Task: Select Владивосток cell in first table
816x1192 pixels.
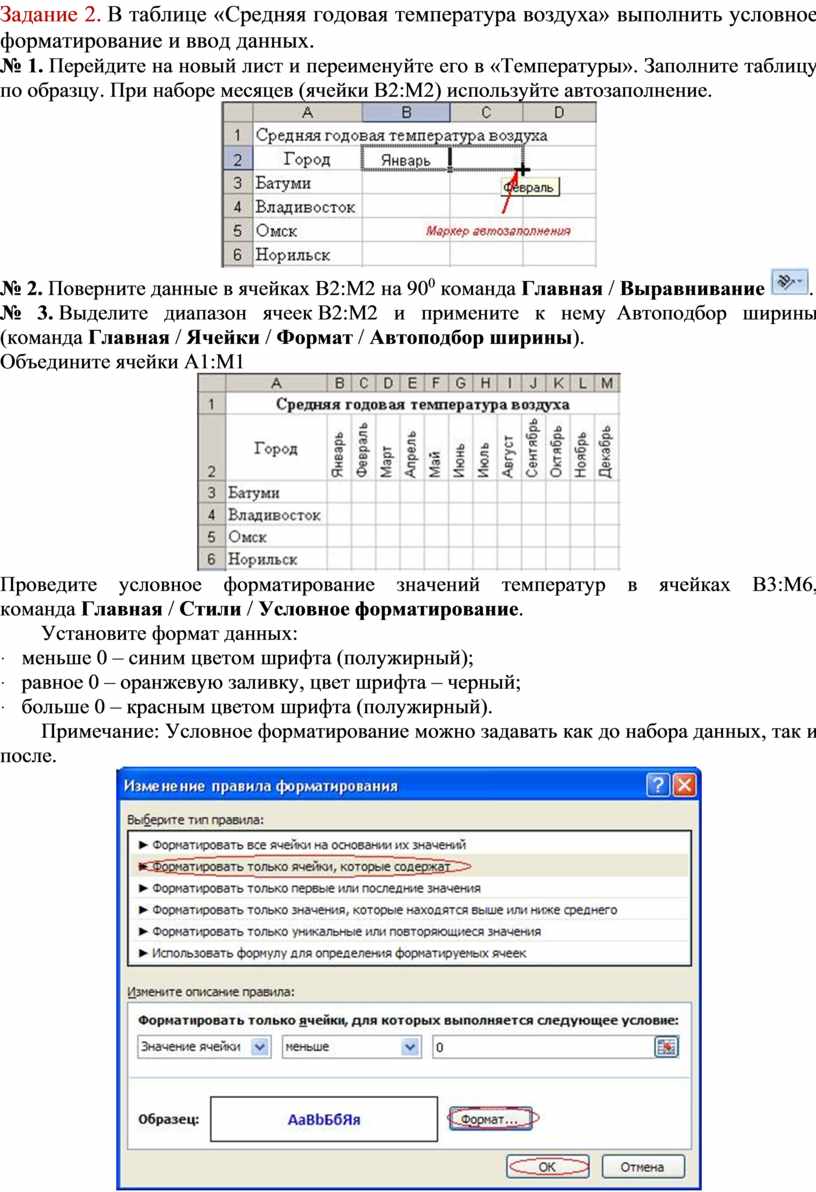Action: pos(307,207)
